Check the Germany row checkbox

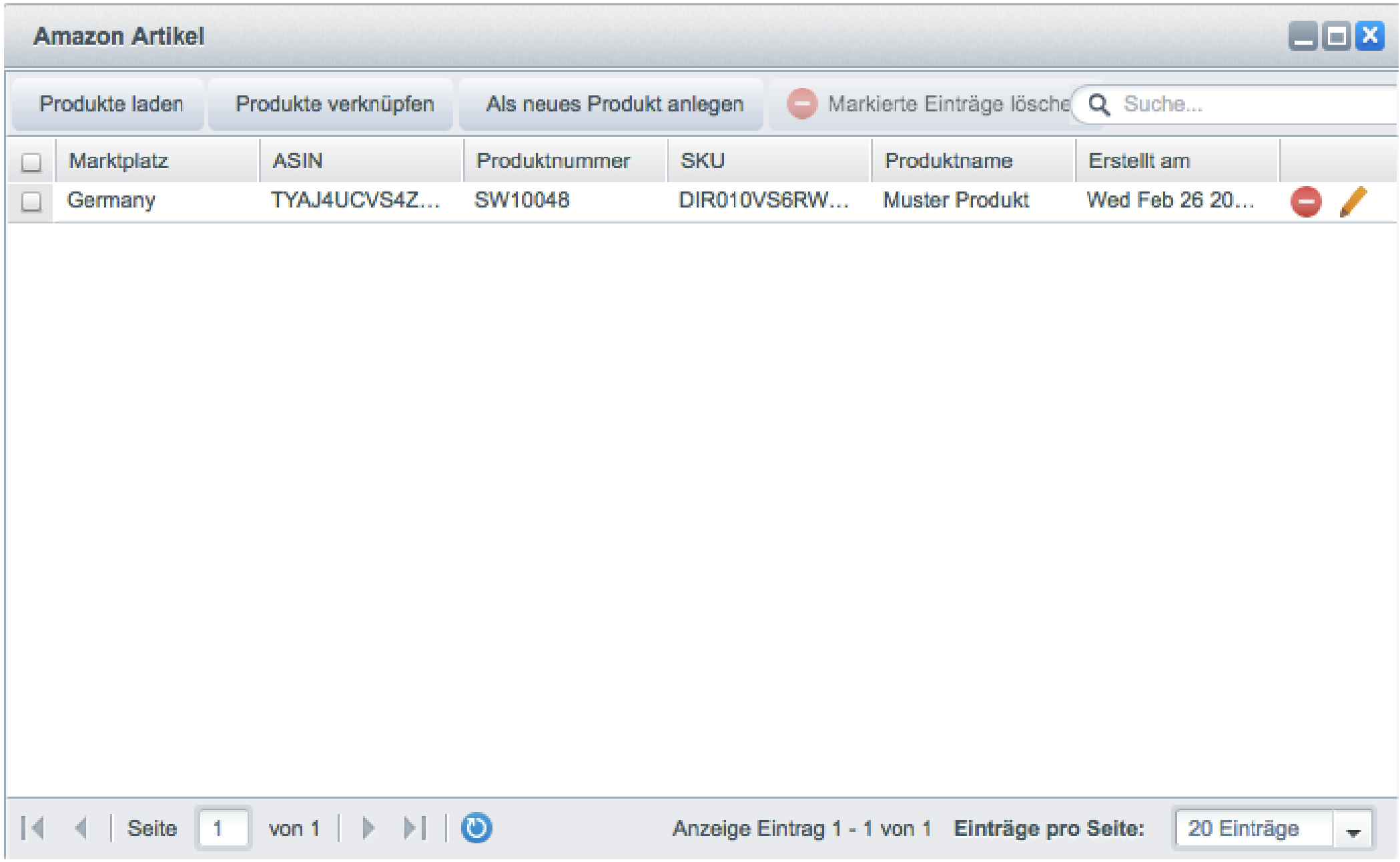pyautogui.click(x=31, y=201)
